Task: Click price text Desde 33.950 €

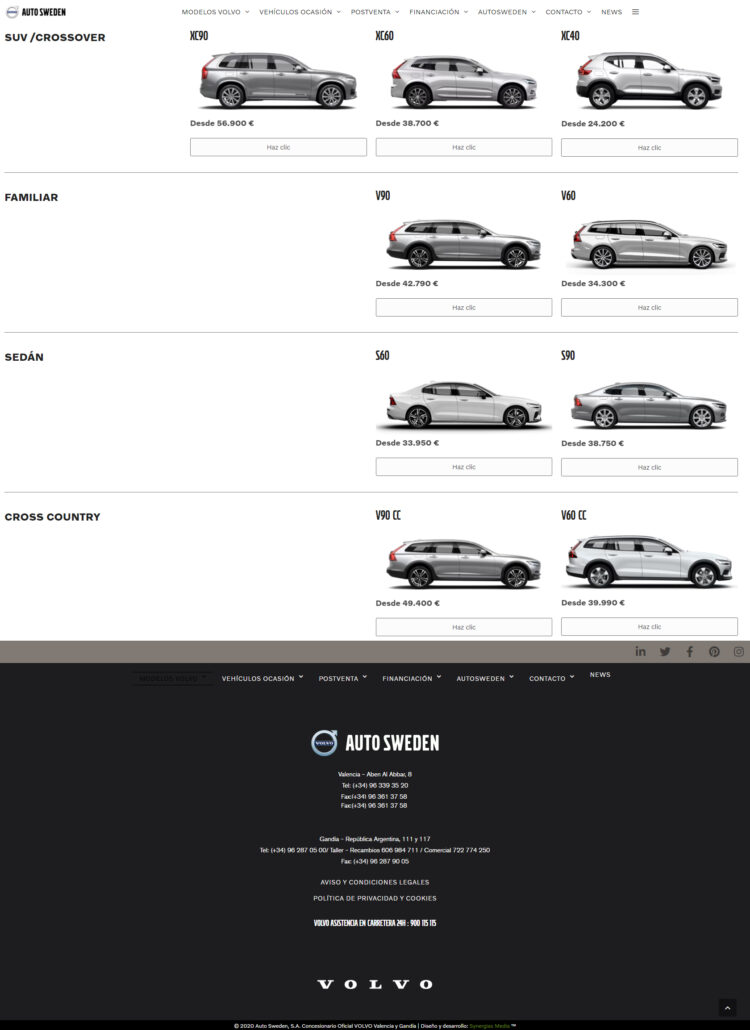Action: coord(407,443)
